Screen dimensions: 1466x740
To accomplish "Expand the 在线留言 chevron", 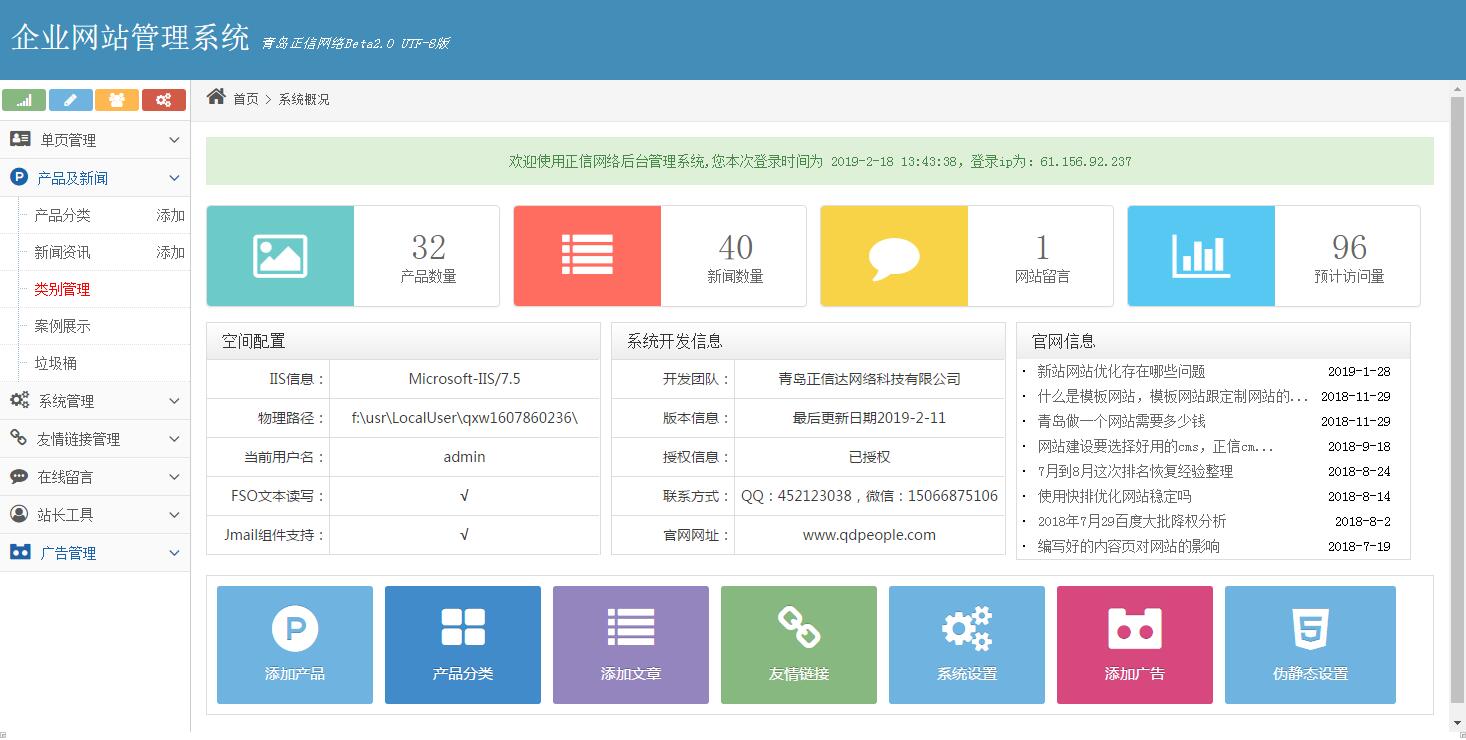I will [x=174, y=477].
